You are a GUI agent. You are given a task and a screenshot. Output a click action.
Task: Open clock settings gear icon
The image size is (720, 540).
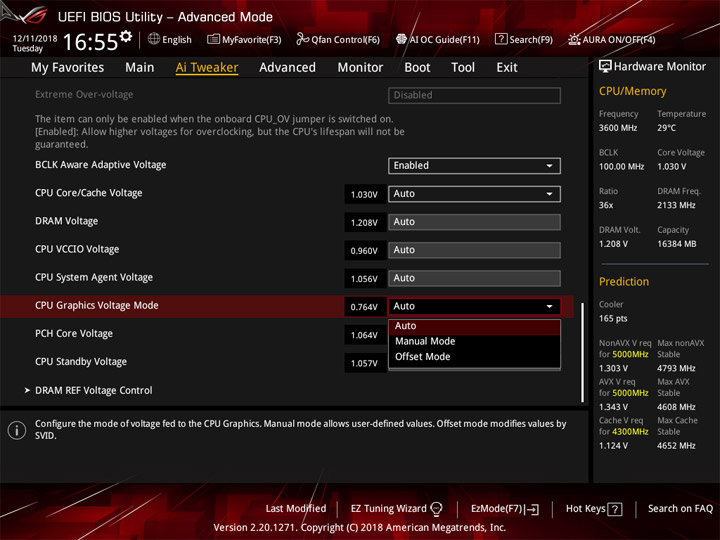pos(126,36)
